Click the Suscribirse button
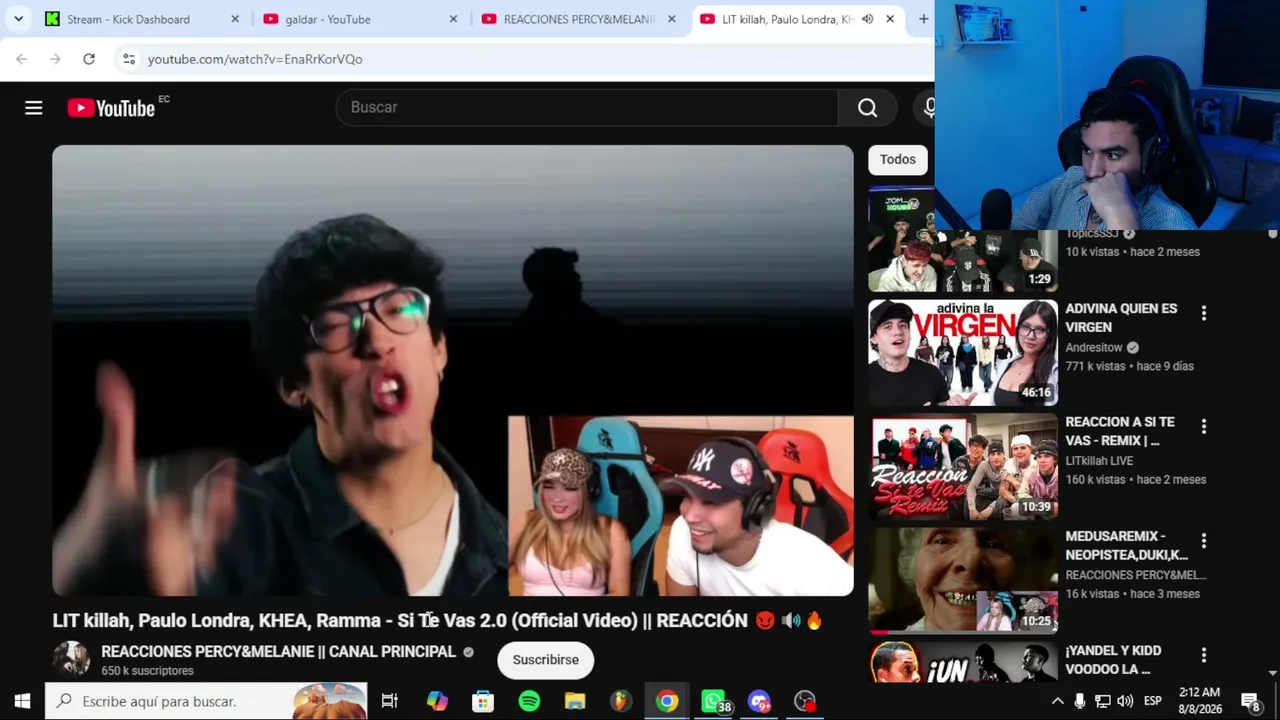 click(545, 660)
